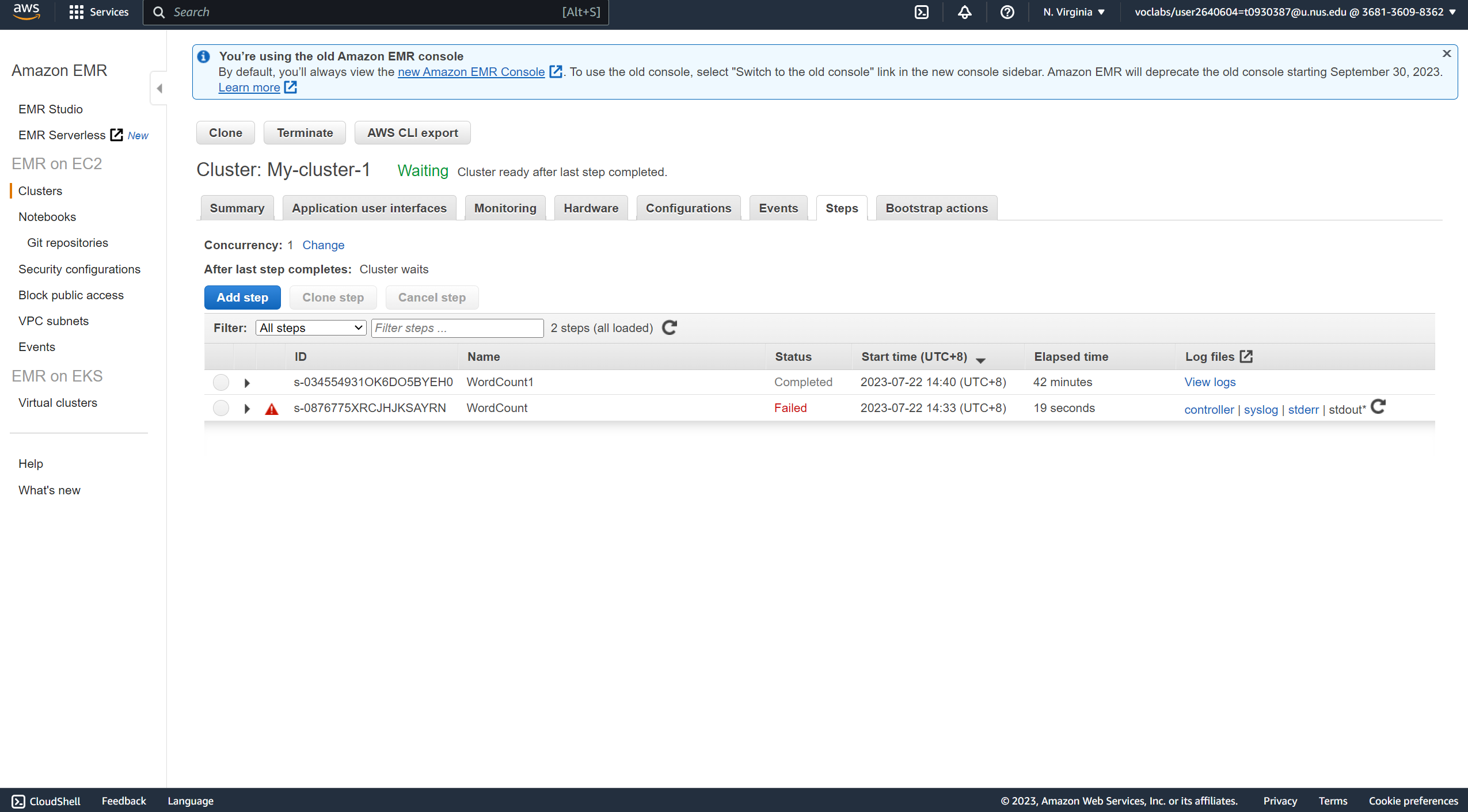
Task: Click the Add step button
Action: pos(242,298)
